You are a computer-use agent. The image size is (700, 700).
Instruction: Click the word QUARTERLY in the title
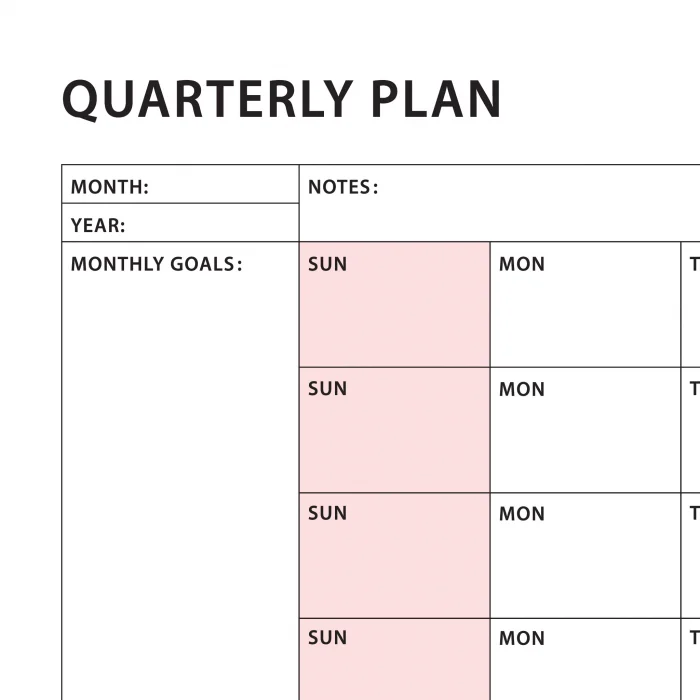click(x=207, y=99)
